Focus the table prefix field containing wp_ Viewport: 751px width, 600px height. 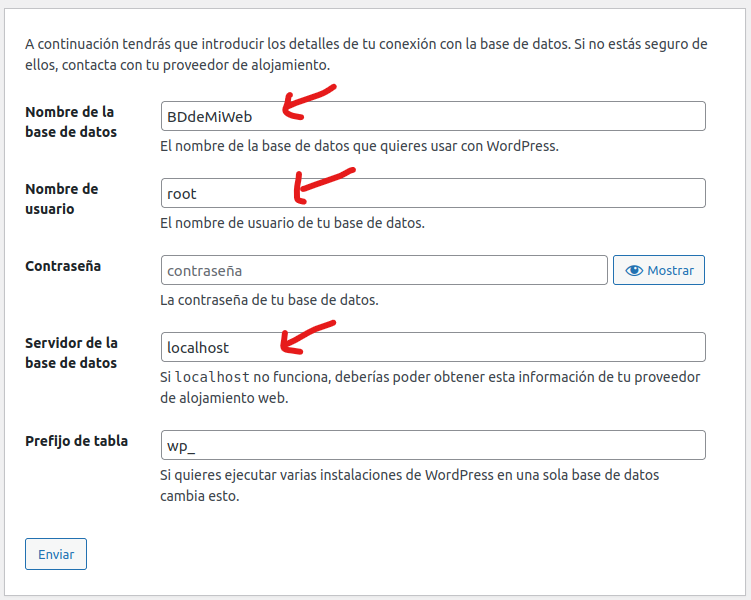tap(432, 445)
